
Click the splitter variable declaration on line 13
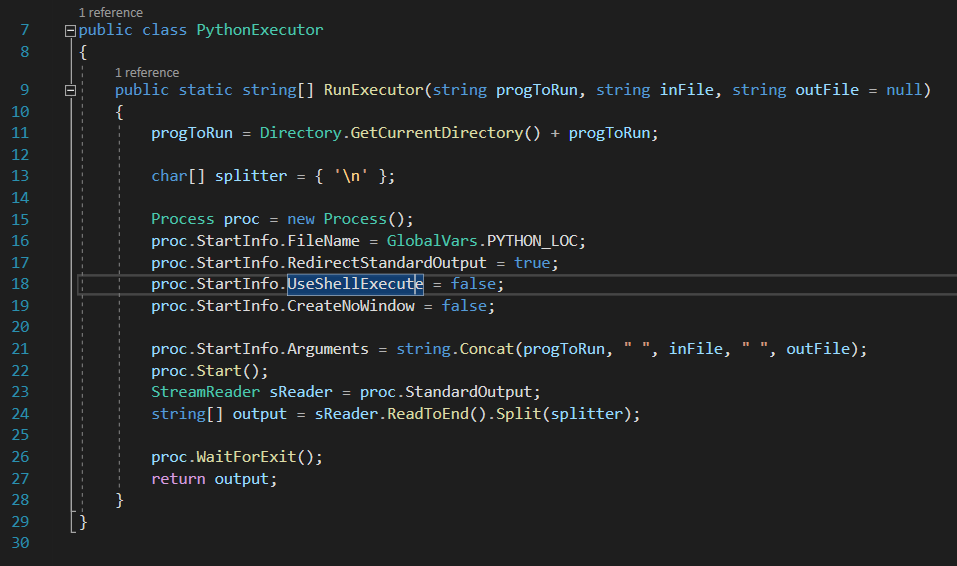tap(251, 176)
